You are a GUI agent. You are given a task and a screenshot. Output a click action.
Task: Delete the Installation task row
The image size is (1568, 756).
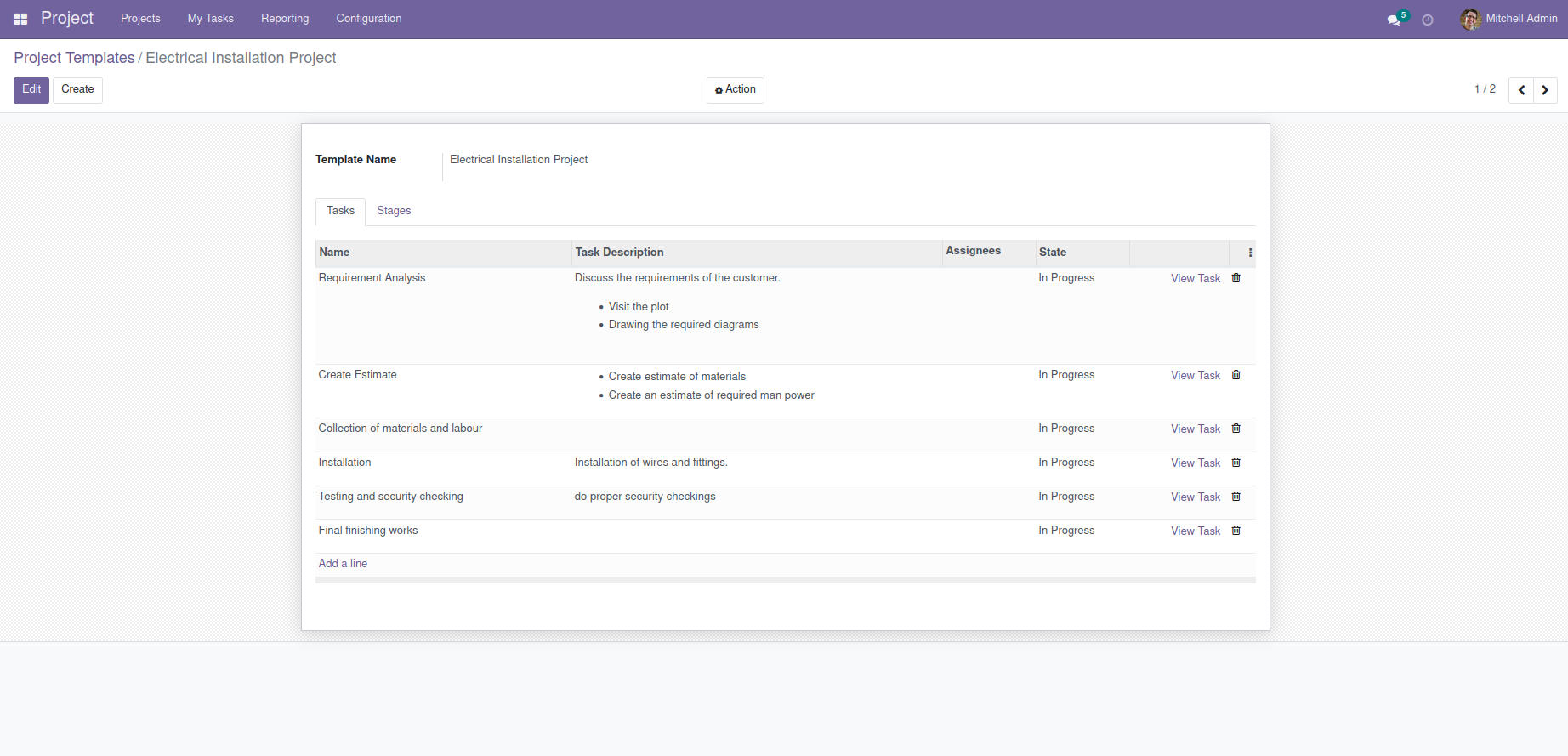(1236, 463)
